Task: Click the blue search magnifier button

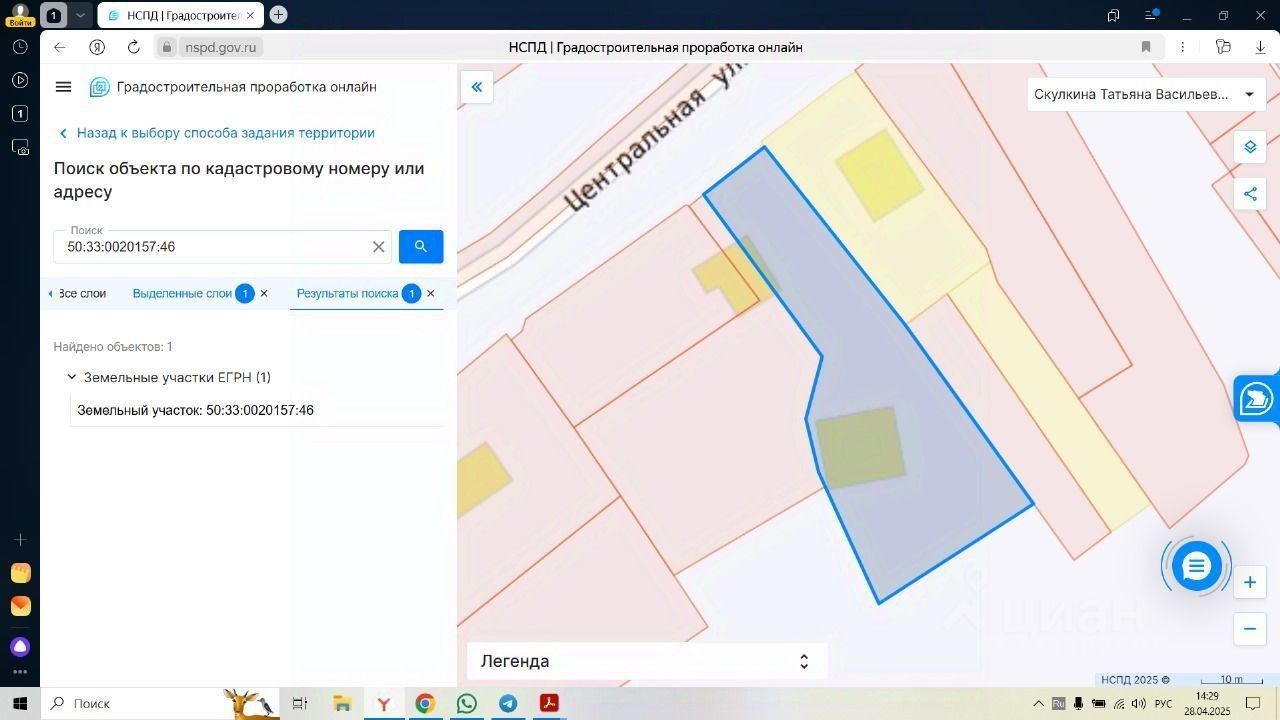Action: click(x=421, y=246)
